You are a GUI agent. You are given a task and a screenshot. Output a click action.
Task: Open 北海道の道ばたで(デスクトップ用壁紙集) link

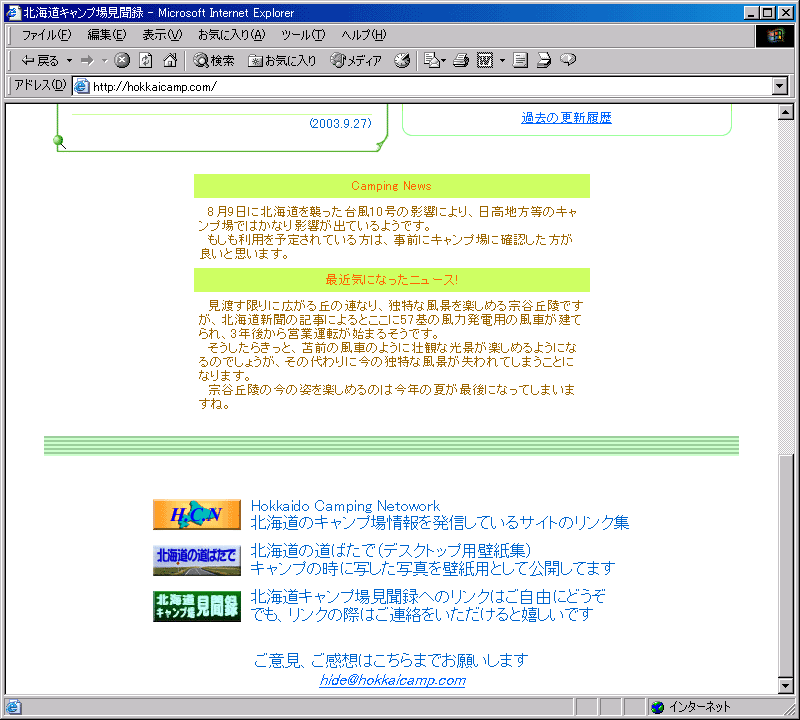tap(391, 551)
